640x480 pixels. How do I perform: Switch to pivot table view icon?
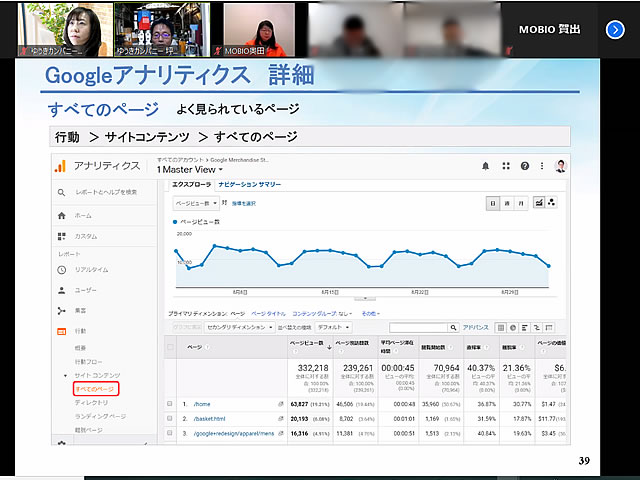(549, 327)
